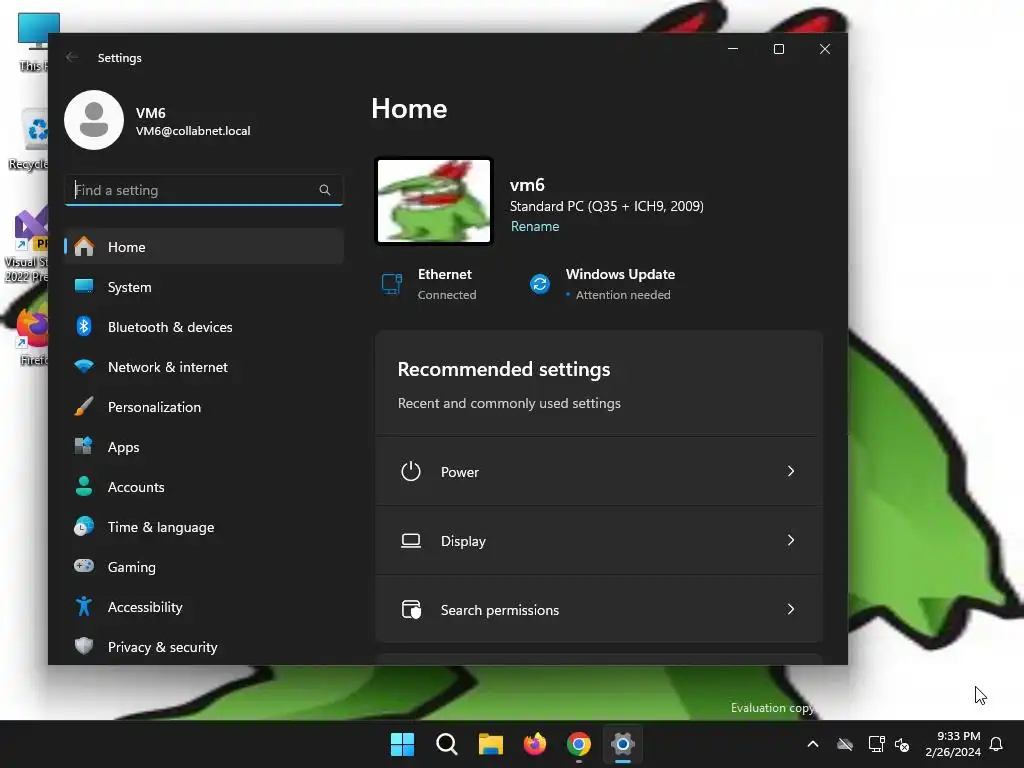Click the Rename link for vm6
The image size is (1024, 768).
tap(535, 227)
